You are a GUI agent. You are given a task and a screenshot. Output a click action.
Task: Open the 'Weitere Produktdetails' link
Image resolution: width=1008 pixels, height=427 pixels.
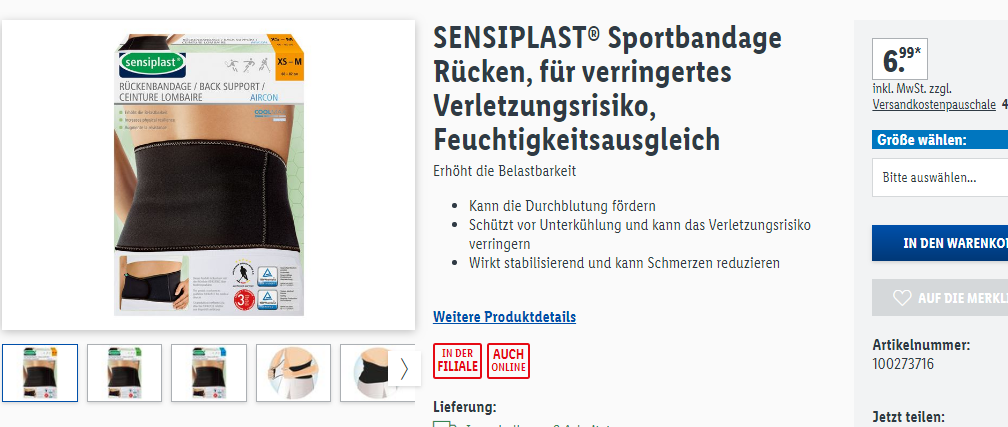click(505, 317)
